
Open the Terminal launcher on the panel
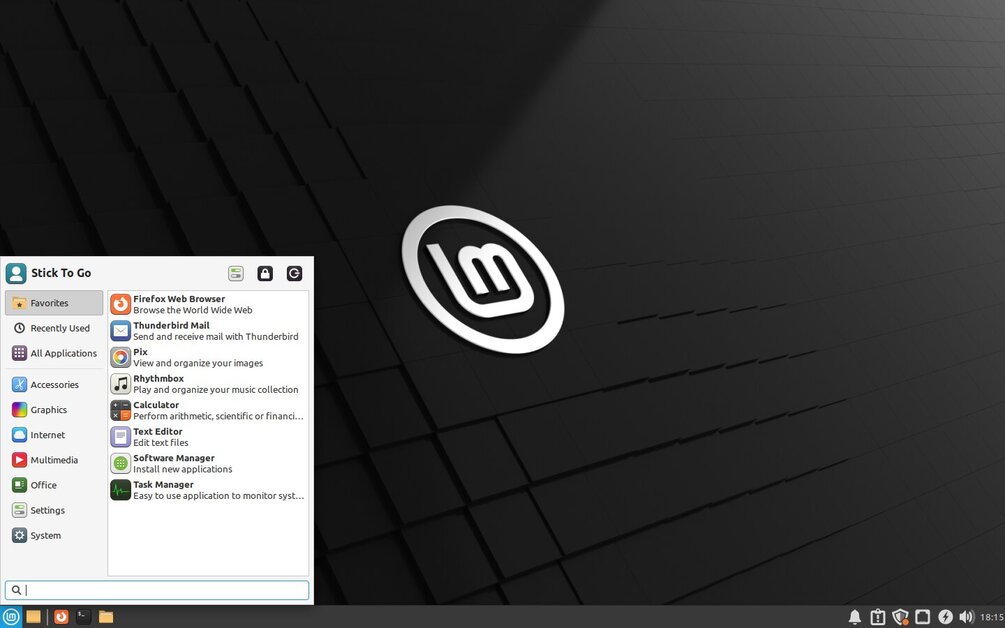point(83,616)
